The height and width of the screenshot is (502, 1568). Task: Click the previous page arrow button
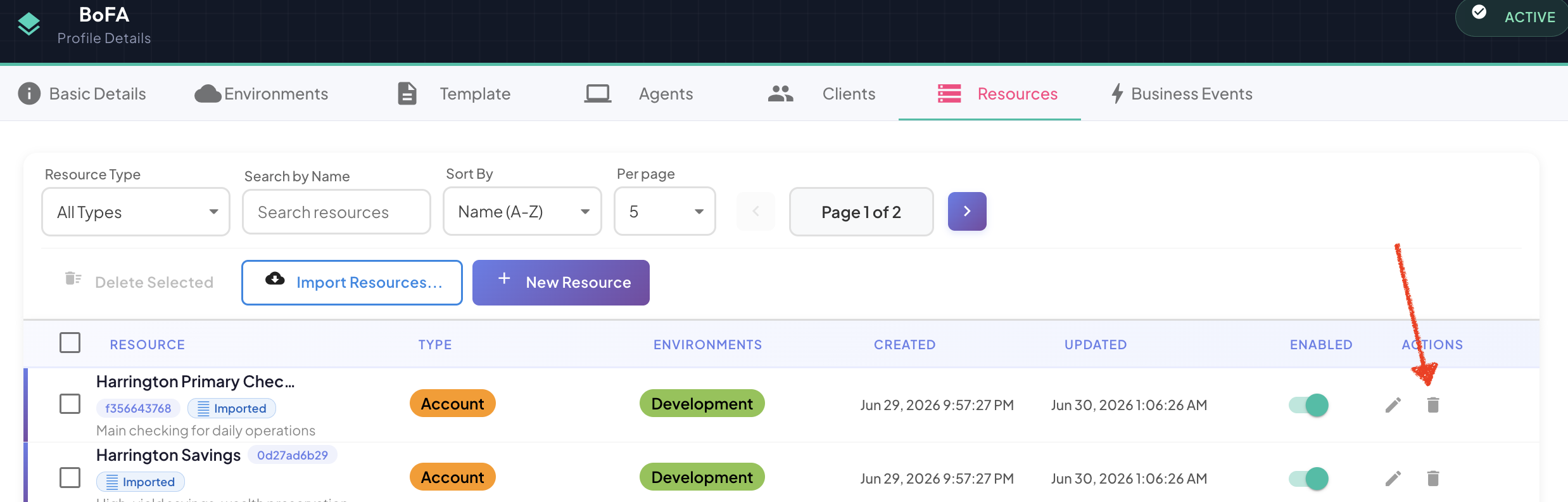pos(756,211)
